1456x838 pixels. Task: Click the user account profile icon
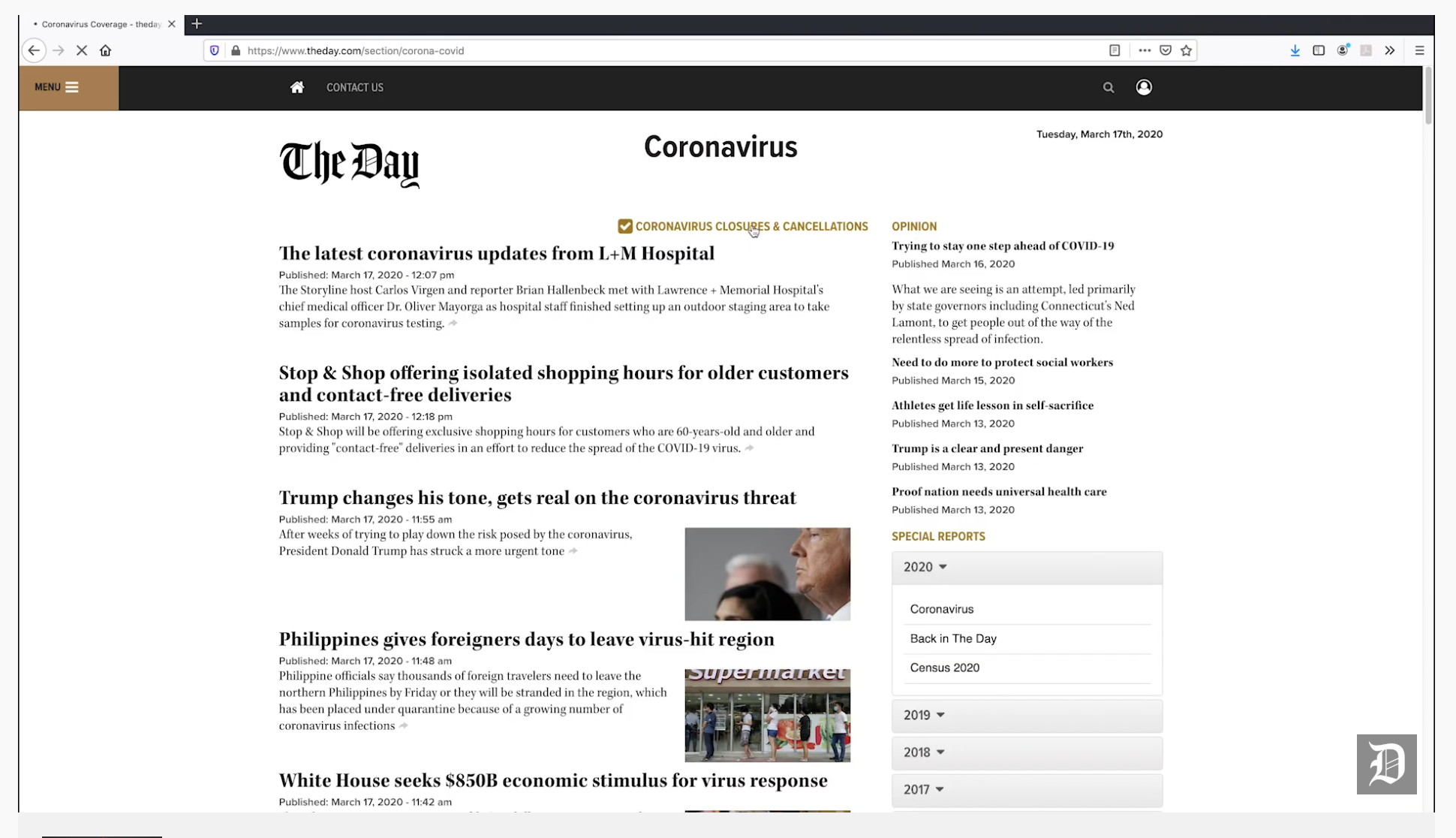click(1143, 88)
